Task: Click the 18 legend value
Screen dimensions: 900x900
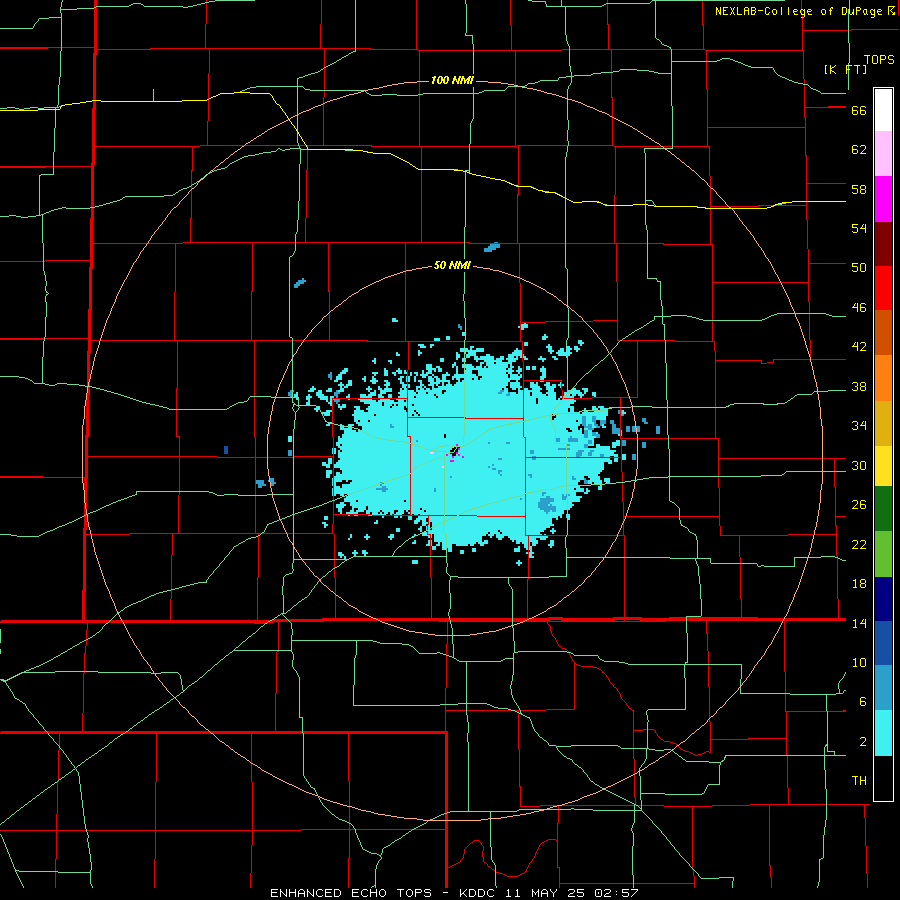Action: [859, 584]
